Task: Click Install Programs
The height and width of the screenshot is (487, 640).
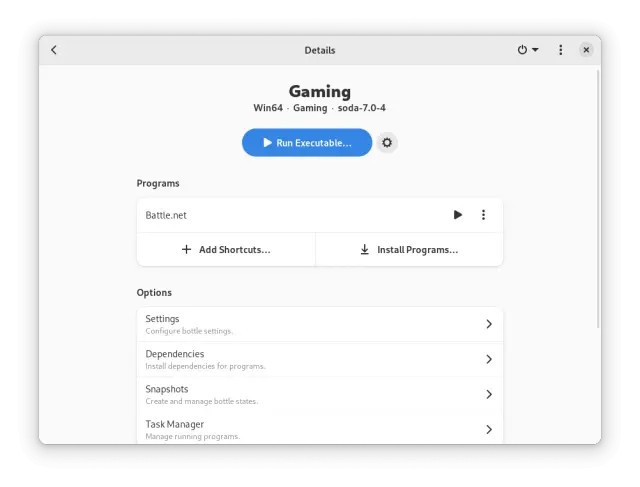Action: click(409, 249)
